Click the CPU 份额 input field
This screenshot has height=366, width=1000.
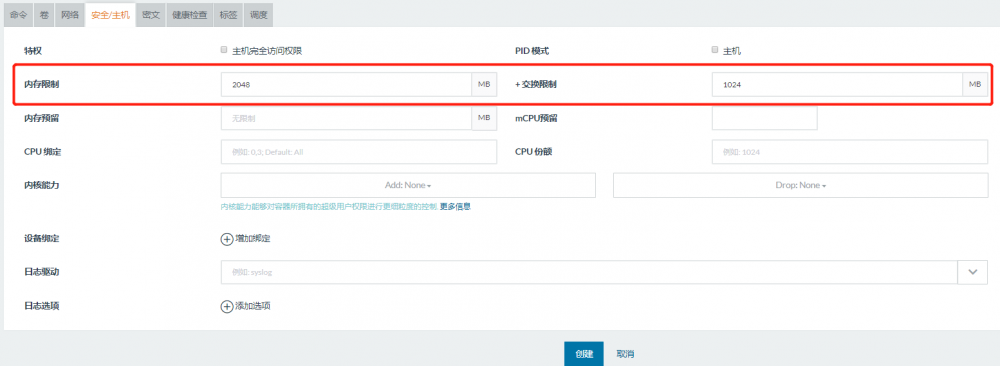click(849, 152)
